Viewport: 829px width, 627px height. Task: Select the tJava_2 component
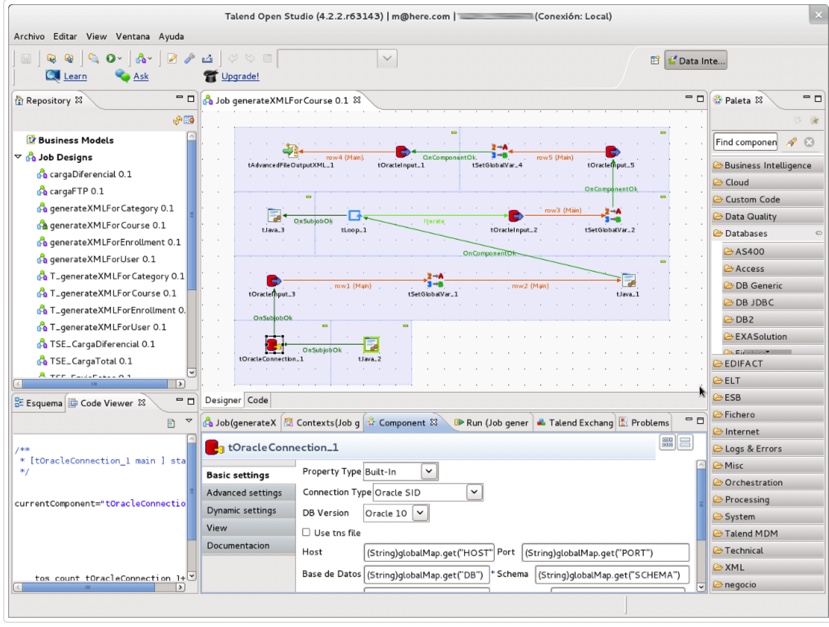point(371,345)
